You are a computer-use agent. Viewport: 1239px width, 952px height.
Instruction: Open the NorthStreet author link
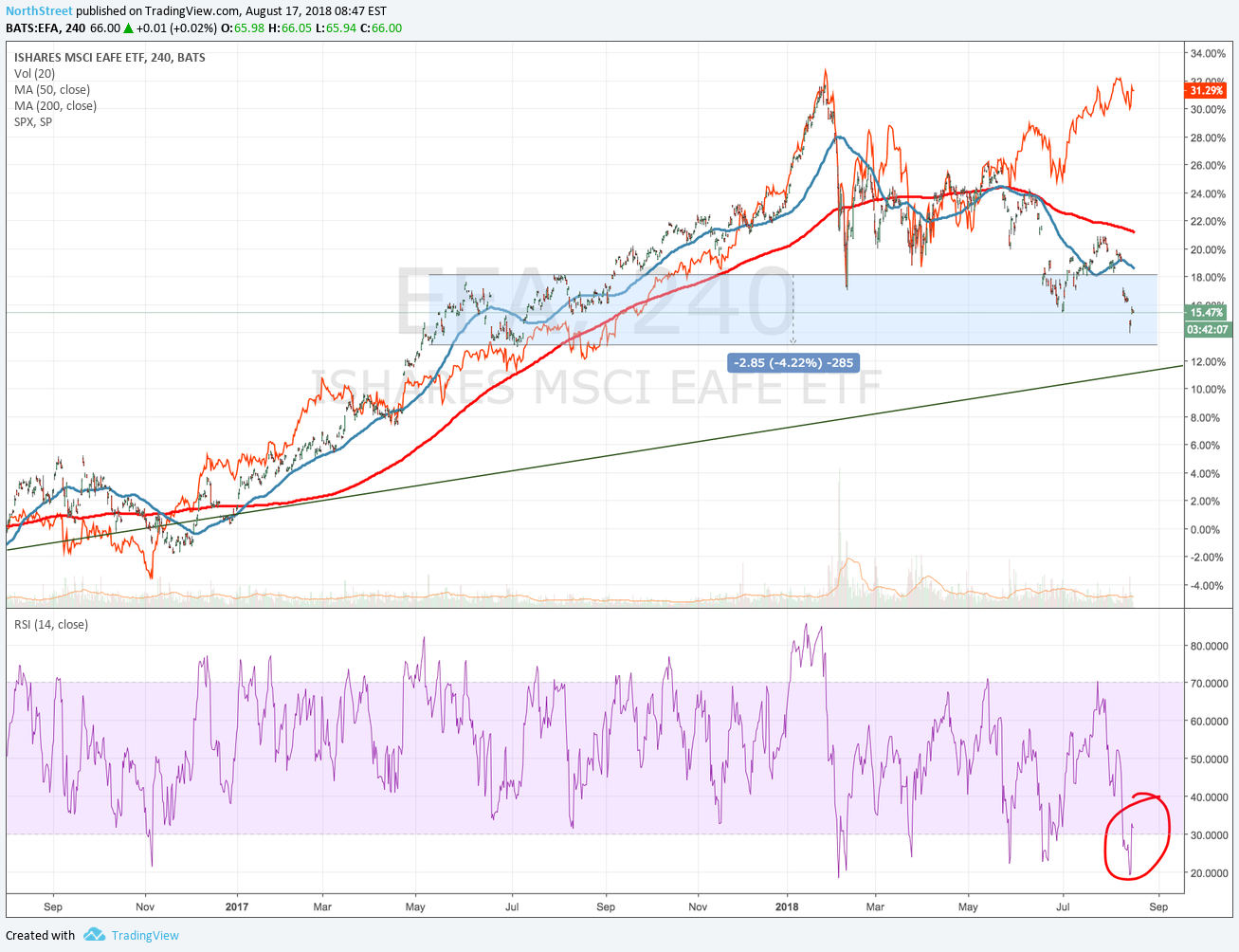coord(39,11)
